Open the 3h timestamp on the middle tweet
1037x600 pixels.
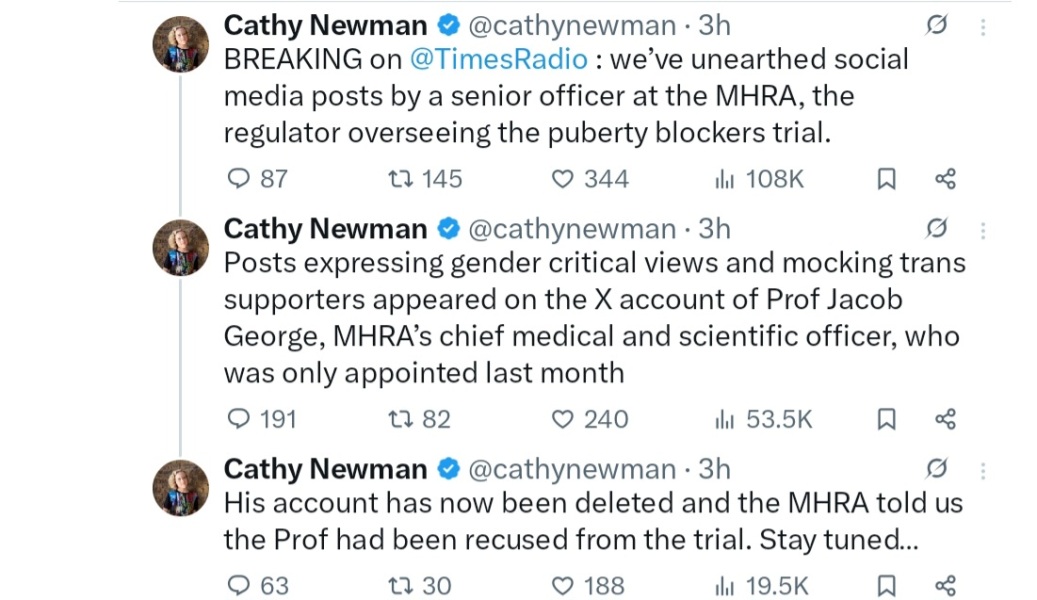click(x=716, y=228)
